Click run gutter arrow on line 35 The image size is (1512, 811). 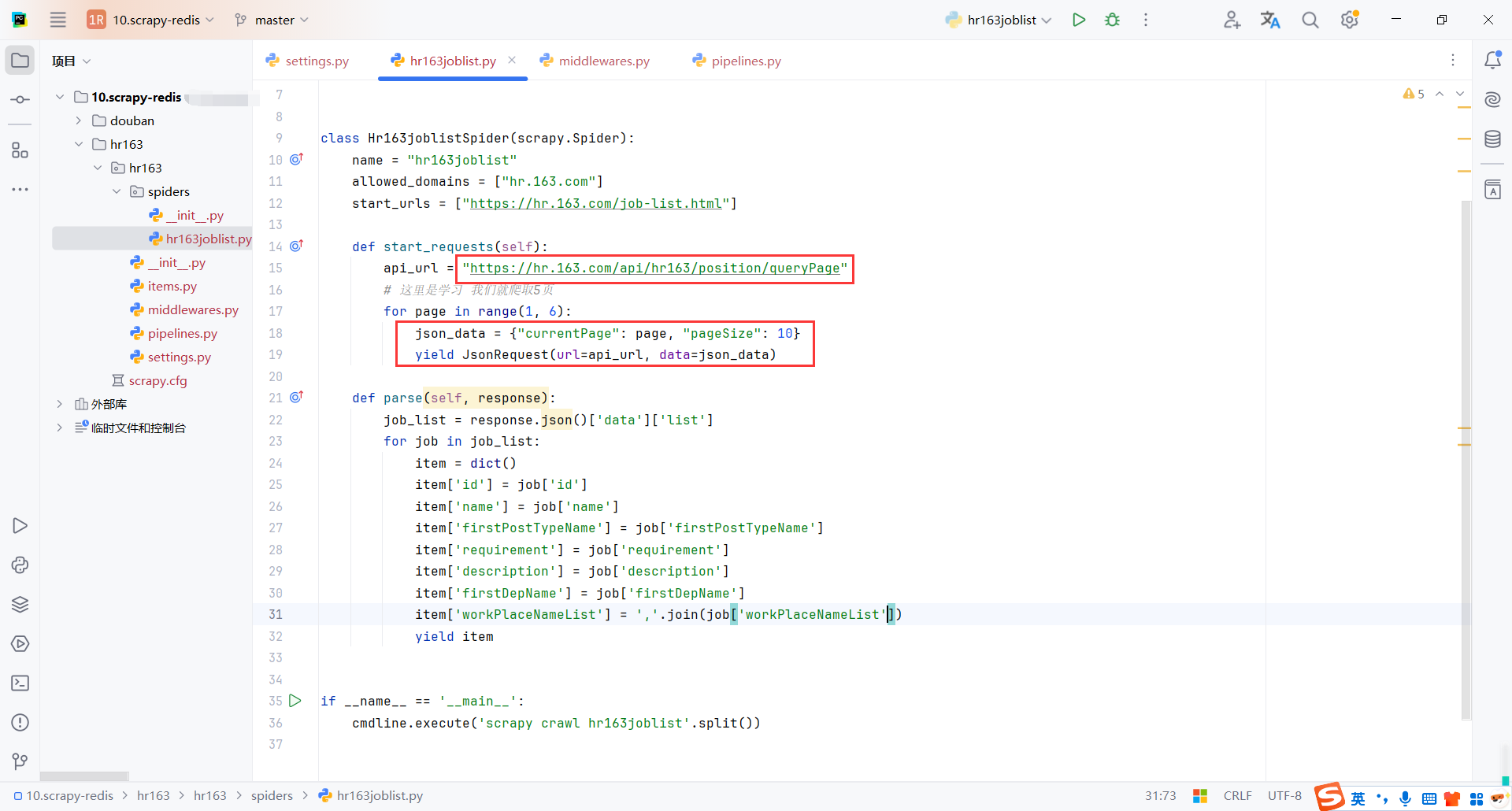295,701
